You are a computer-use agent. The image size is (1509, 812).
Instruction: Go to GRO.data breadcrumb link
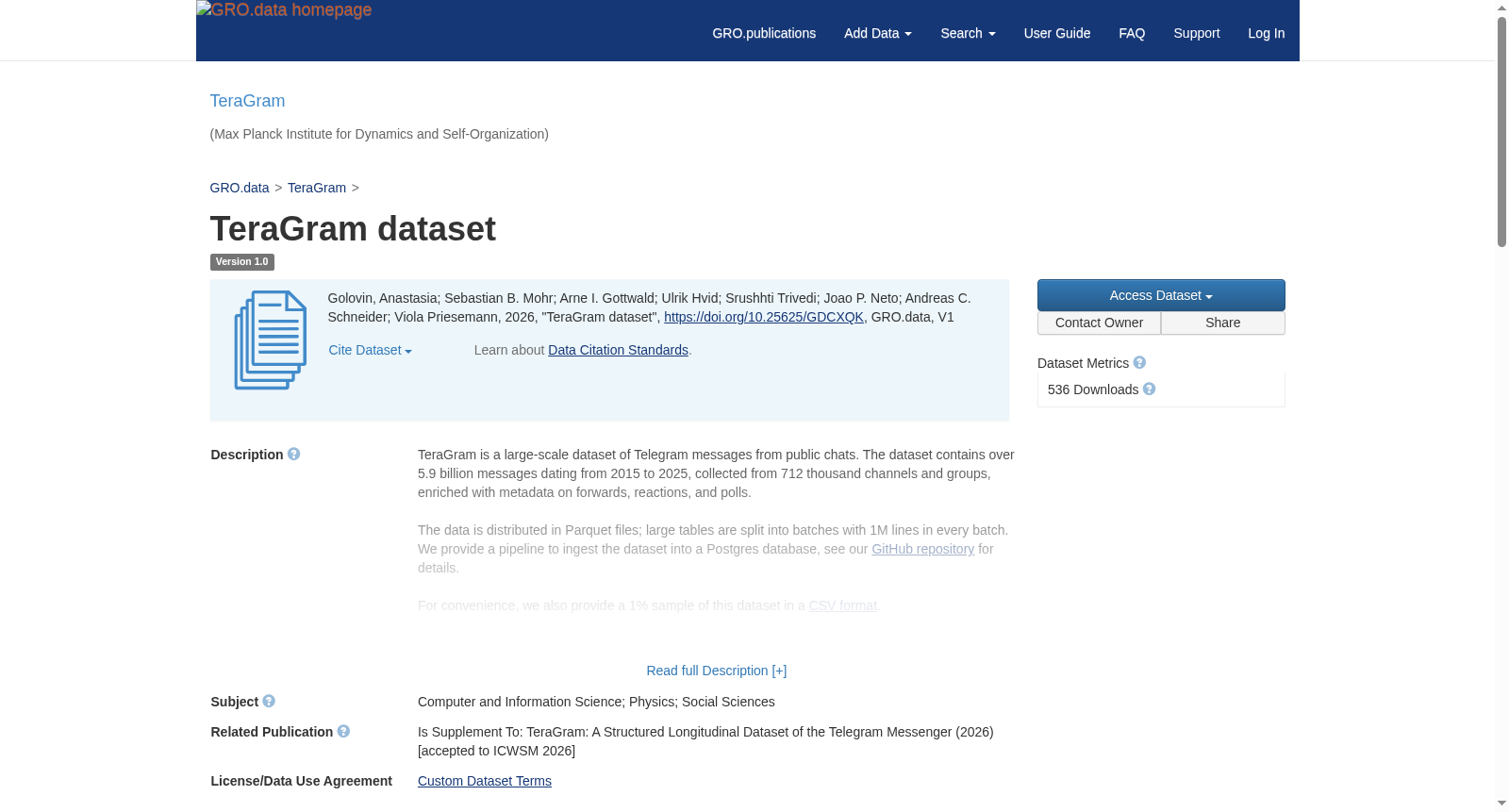[240, 188]
